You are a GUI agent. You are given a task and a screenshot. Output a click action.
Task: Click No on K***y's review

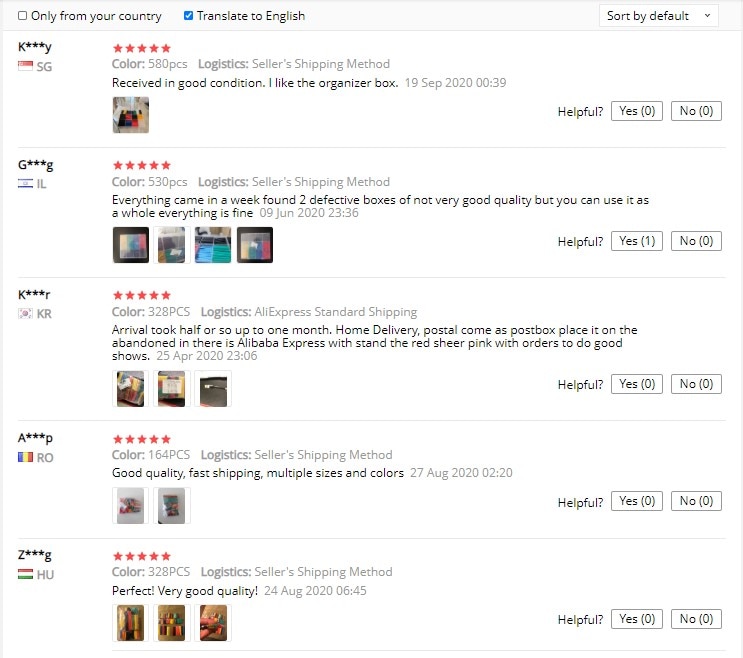click(696, 111)
